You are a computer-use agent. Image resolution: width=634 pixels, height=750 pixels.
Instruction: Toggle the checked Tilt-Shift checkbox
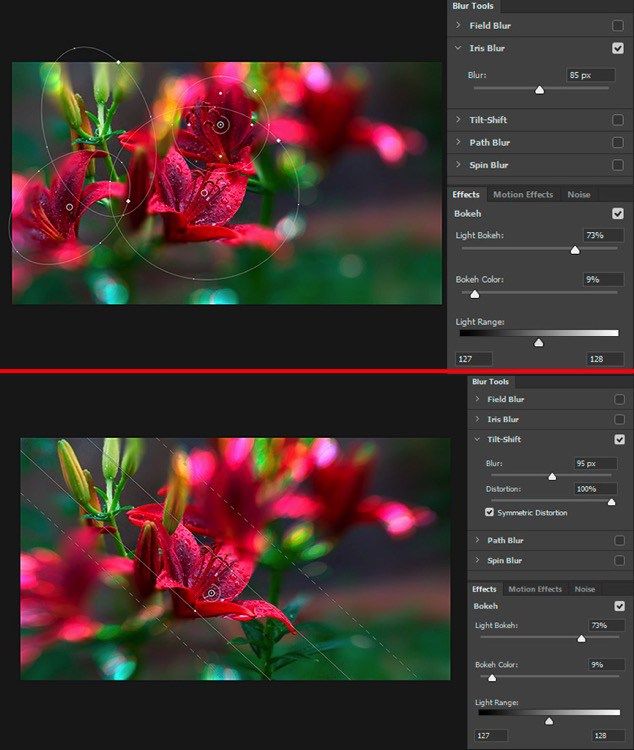(x=620, y=439)
